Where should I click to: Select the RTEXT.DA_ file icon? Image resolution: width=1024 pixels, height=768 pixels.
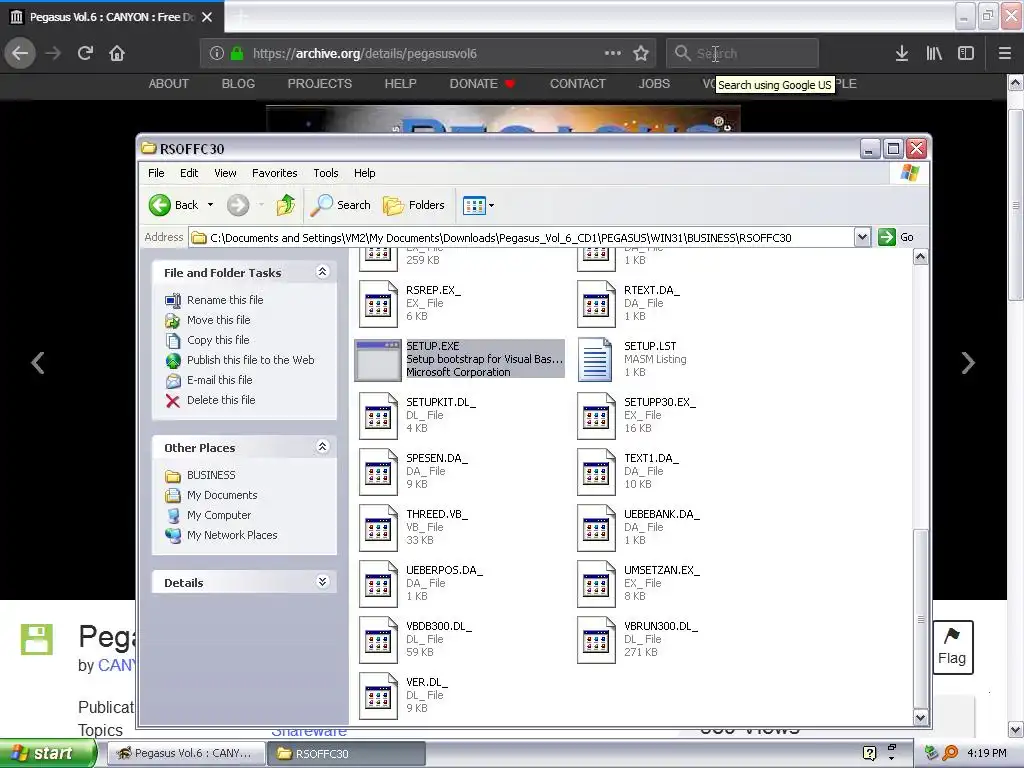click(x=596, y=304)
